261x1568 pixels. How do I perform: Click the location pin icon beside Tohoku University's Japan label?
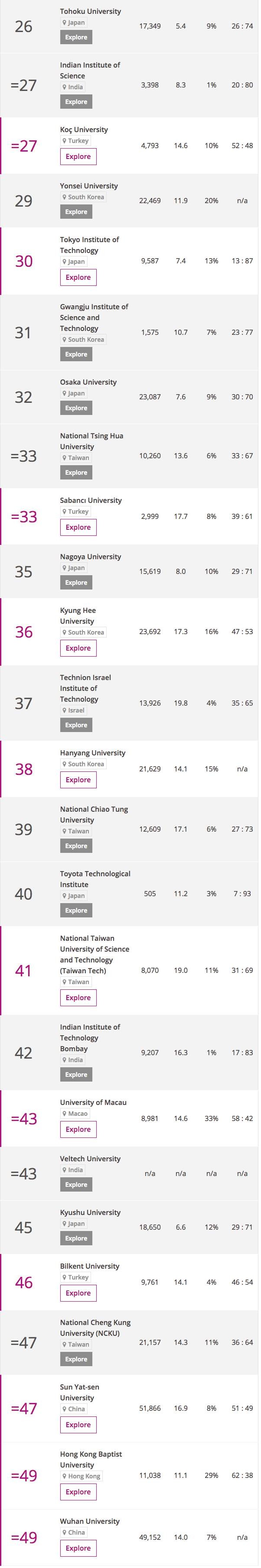(x=65, y=23)
